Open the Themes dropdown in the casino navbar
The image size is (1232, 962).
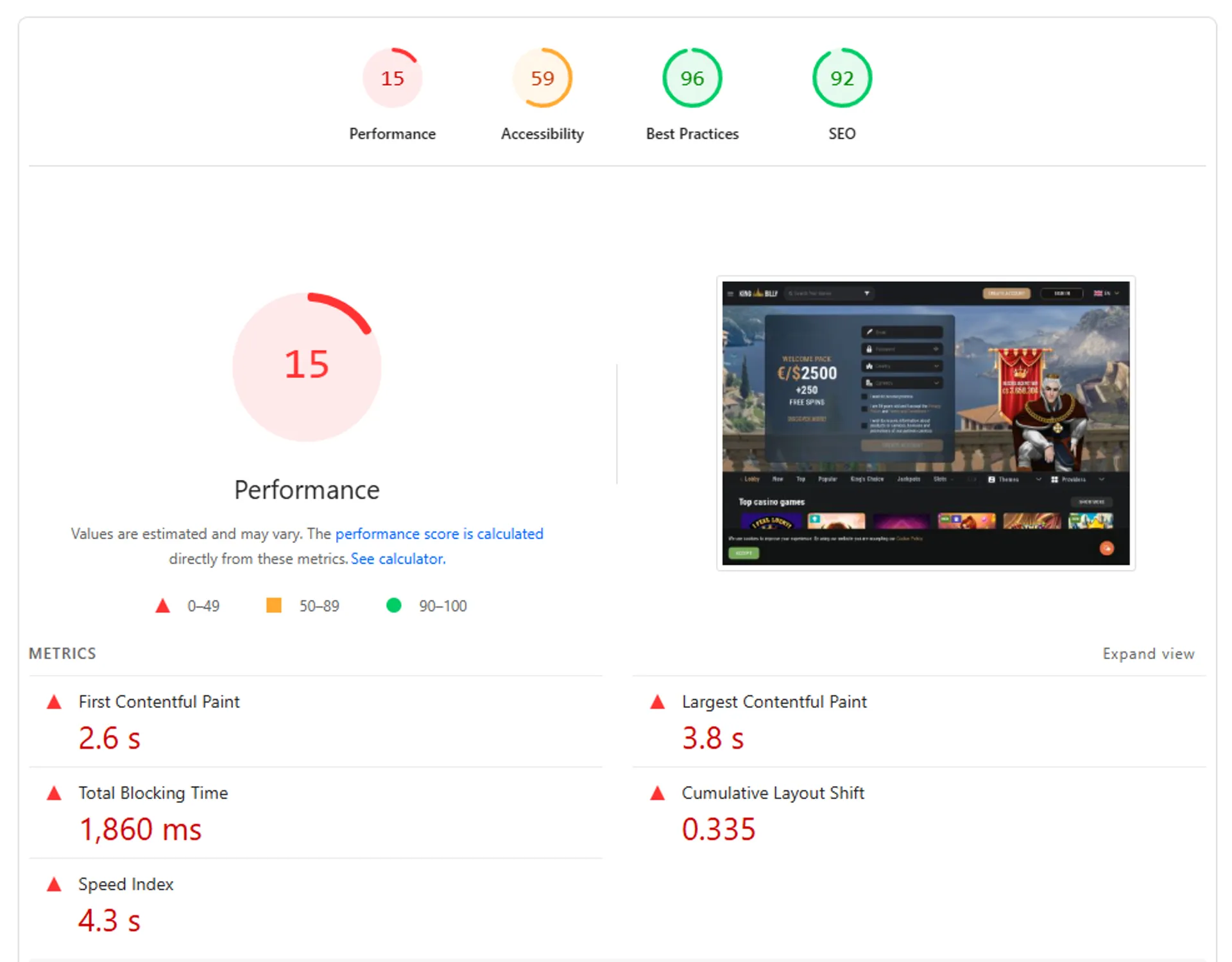(x=1009, y=479)
